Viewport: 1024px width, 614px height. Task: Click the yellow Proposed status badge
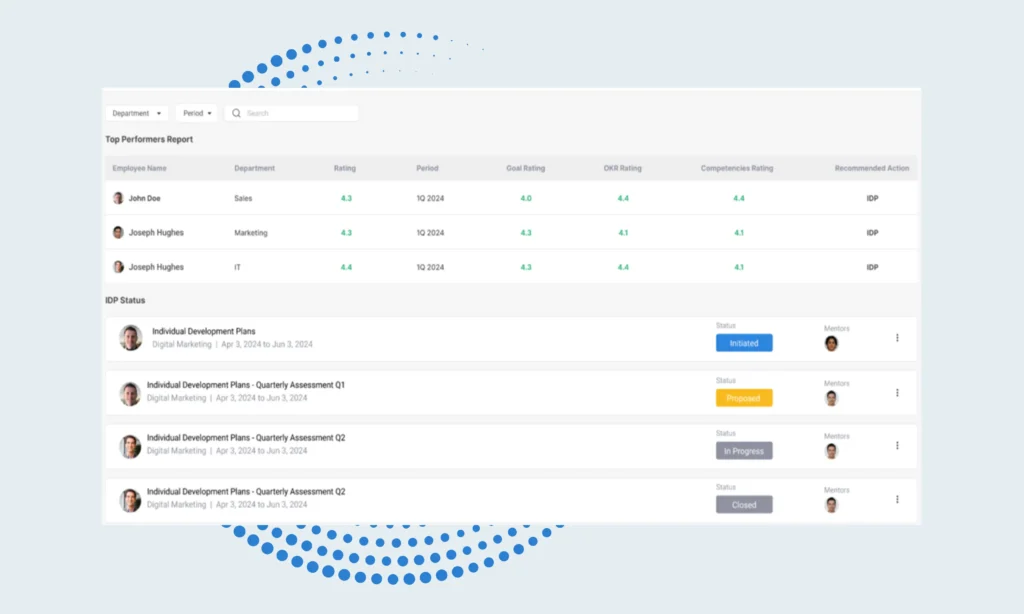click(x=744, y=398)
